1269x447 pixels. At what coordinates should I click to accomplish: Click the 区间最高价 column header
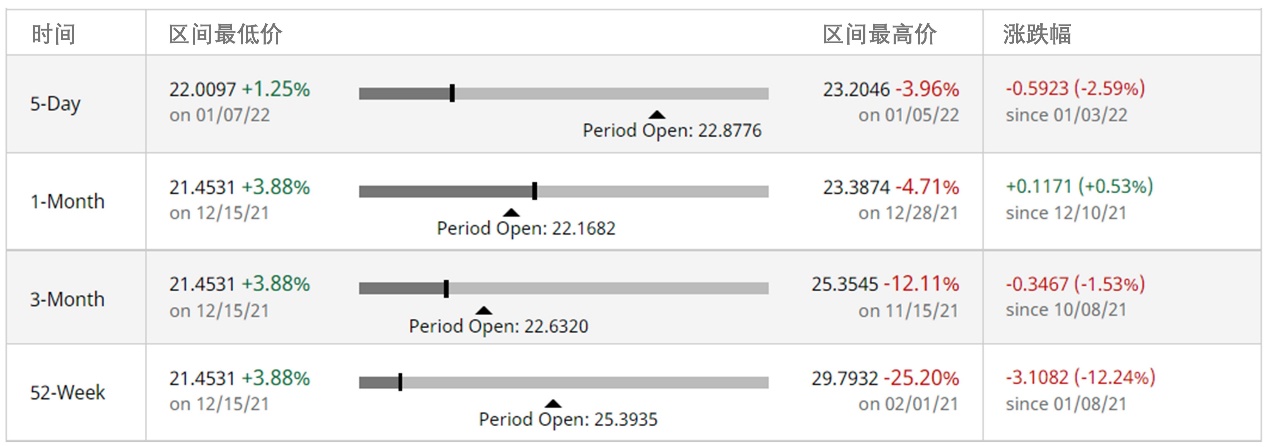point(880,34)
